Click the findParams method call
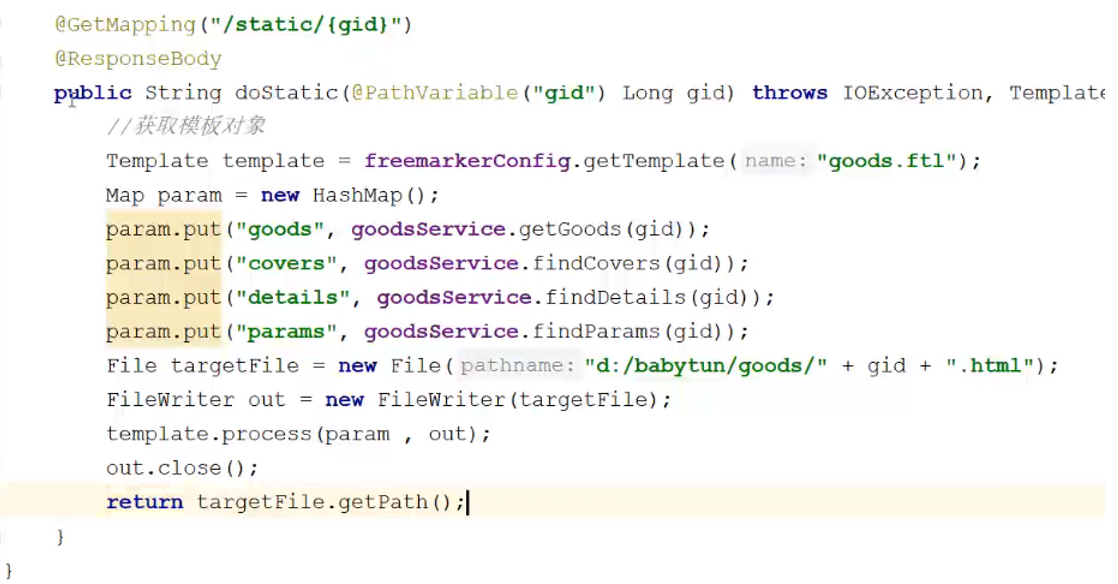Image resolution: width=1118 pixels, height=584 pixels. pos(595,332)
